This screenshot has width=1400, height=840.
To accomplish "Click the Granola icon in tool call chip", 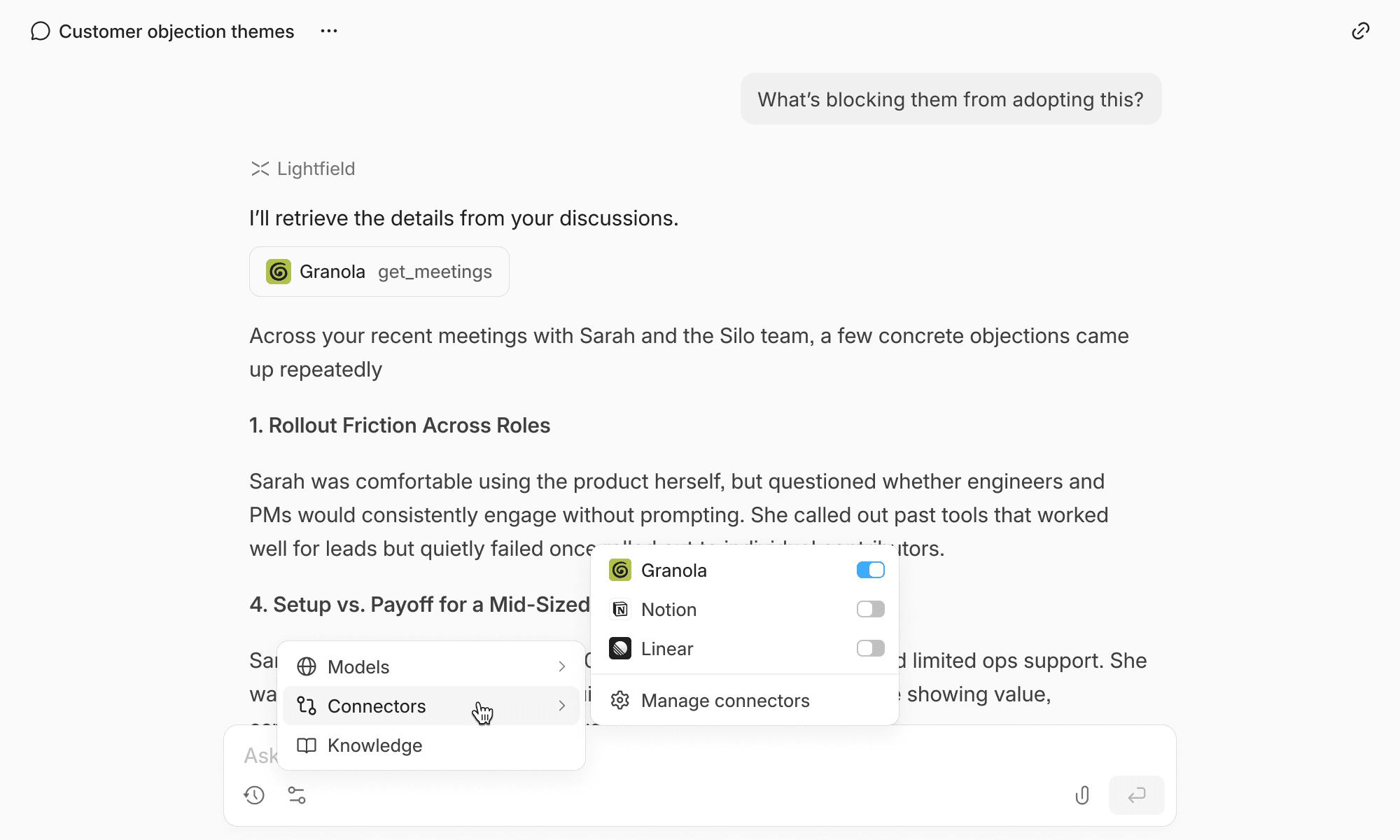I will click(279, 272).
